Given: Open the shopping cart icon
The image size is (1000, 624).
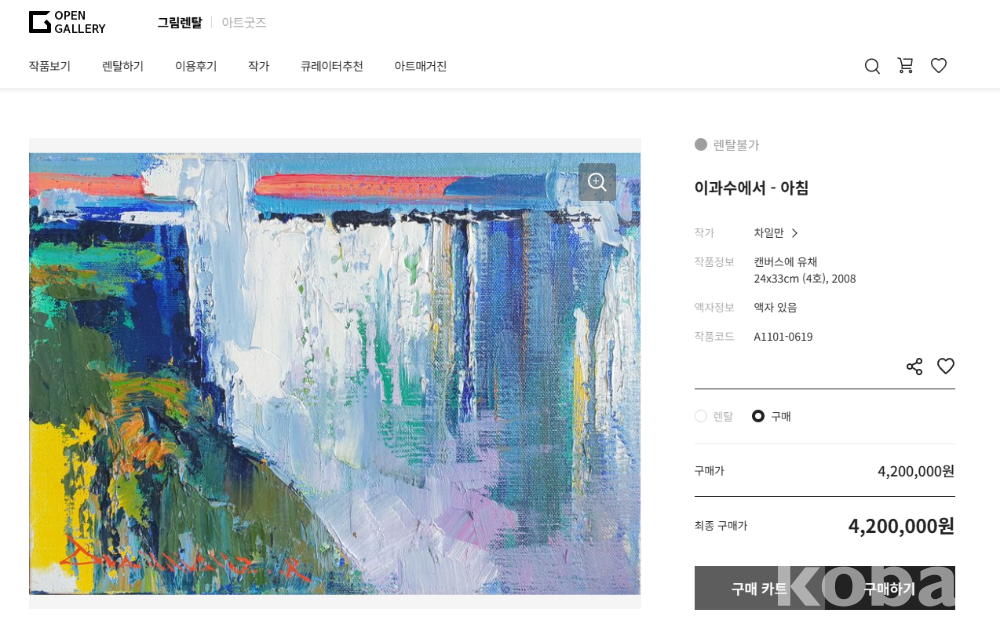Looking at the screenshot, I should click(x=905, y=65).
